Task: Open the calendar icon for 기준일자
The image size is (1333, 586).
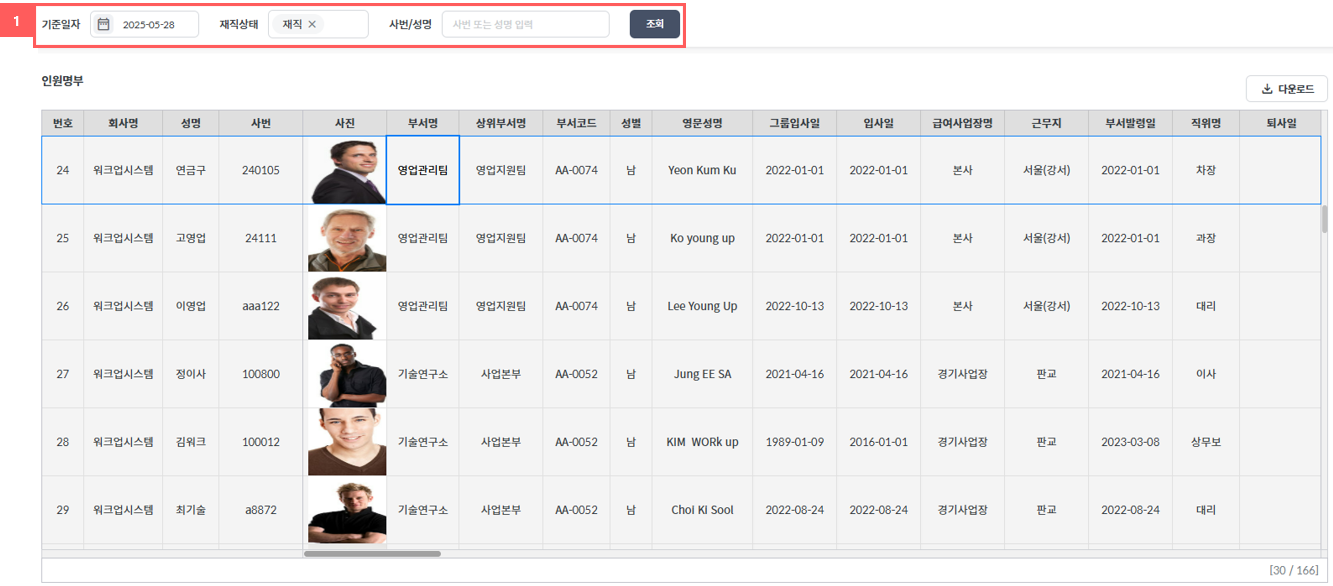Action: point(103,24)
